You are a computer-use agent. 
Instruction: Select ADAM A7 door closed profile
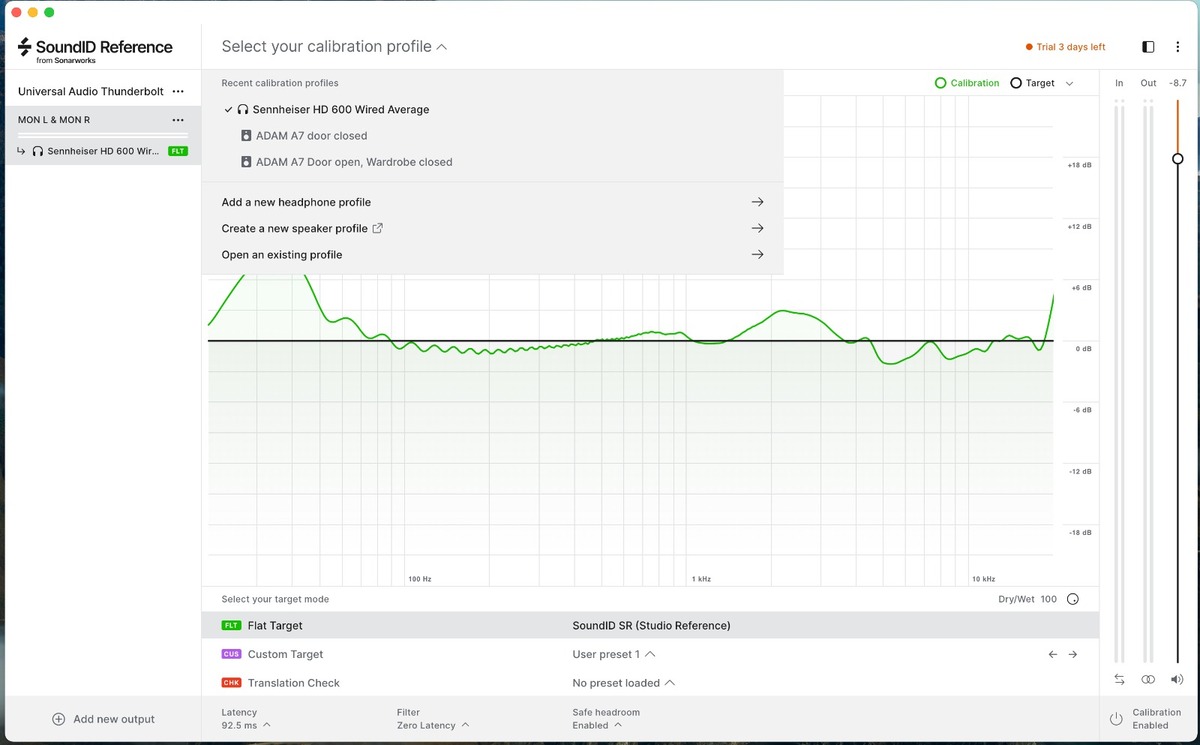pyautogui.click(x=311, y=136)
